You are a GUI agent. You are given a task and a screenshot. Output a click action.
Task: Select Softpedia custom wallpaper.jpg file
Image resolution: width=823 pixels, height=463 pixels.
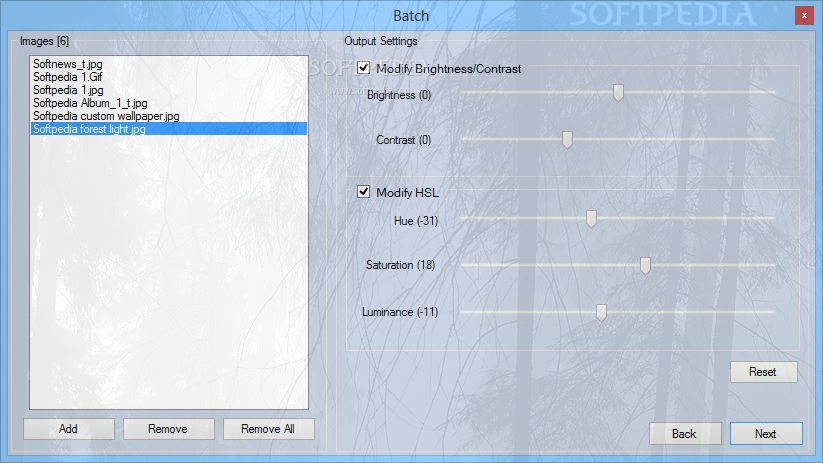(x=168, y=116)
